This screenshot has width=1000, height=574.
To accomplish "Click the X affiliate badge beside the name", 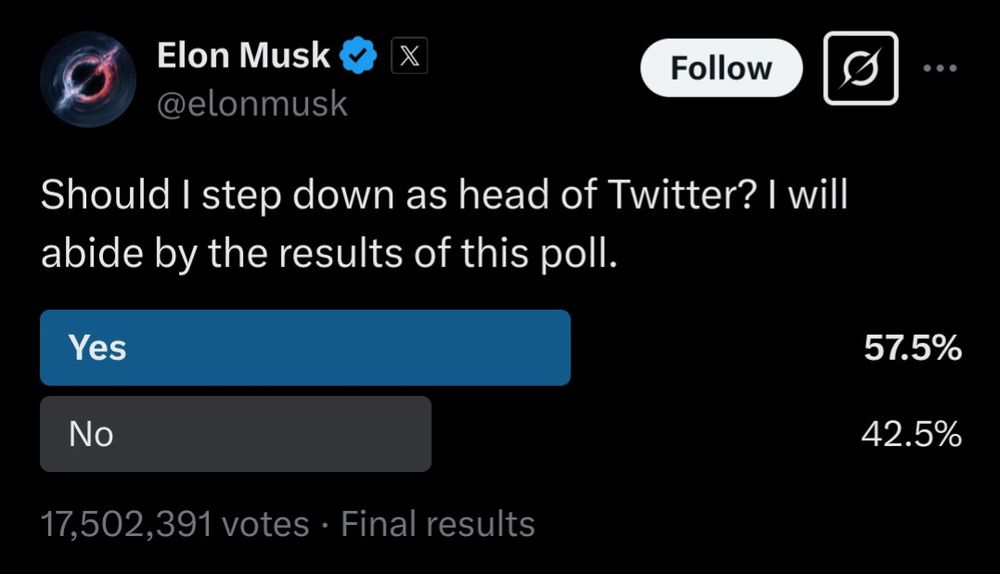I will pos(409,55).
